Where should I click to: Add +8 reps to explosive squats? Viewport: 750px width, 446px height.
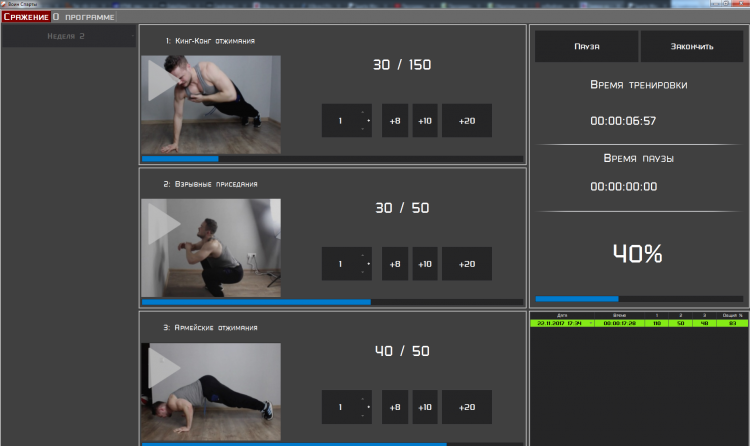pos(395,264)
